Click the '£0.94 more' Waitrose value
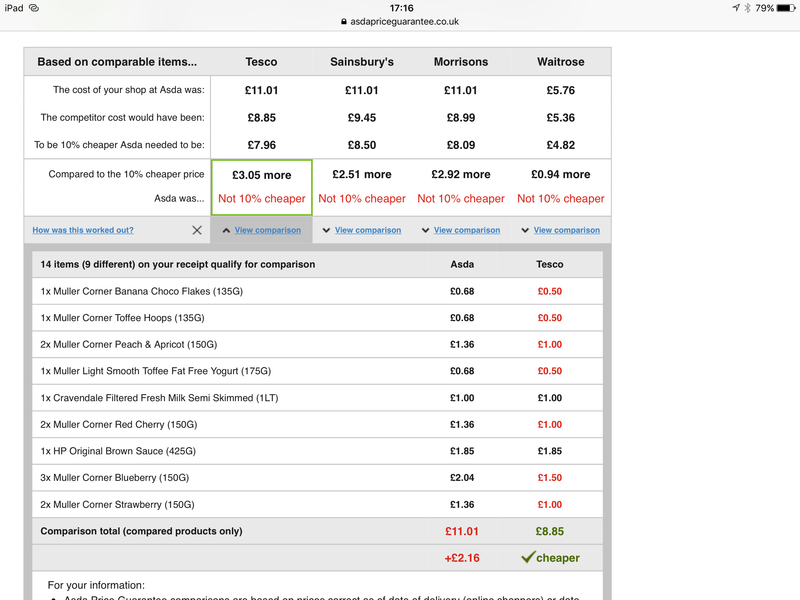The height and width of the screenshot is (600, 800). point(561,174)
